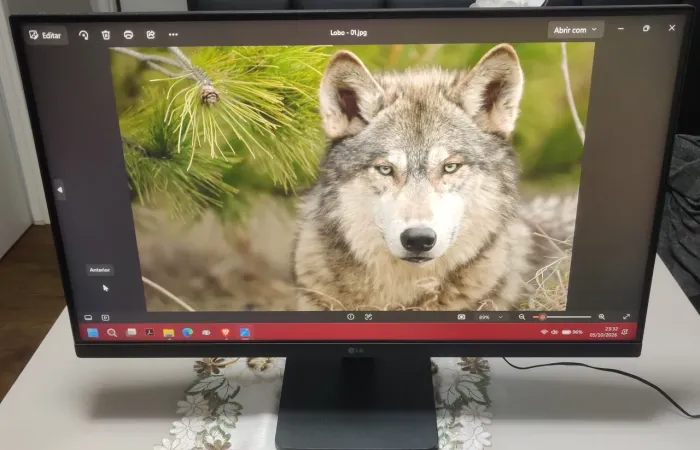The width and height of the screenshot is (700, 450).
Task: Click the volume speaker tray icon
Action: (554, 332)
